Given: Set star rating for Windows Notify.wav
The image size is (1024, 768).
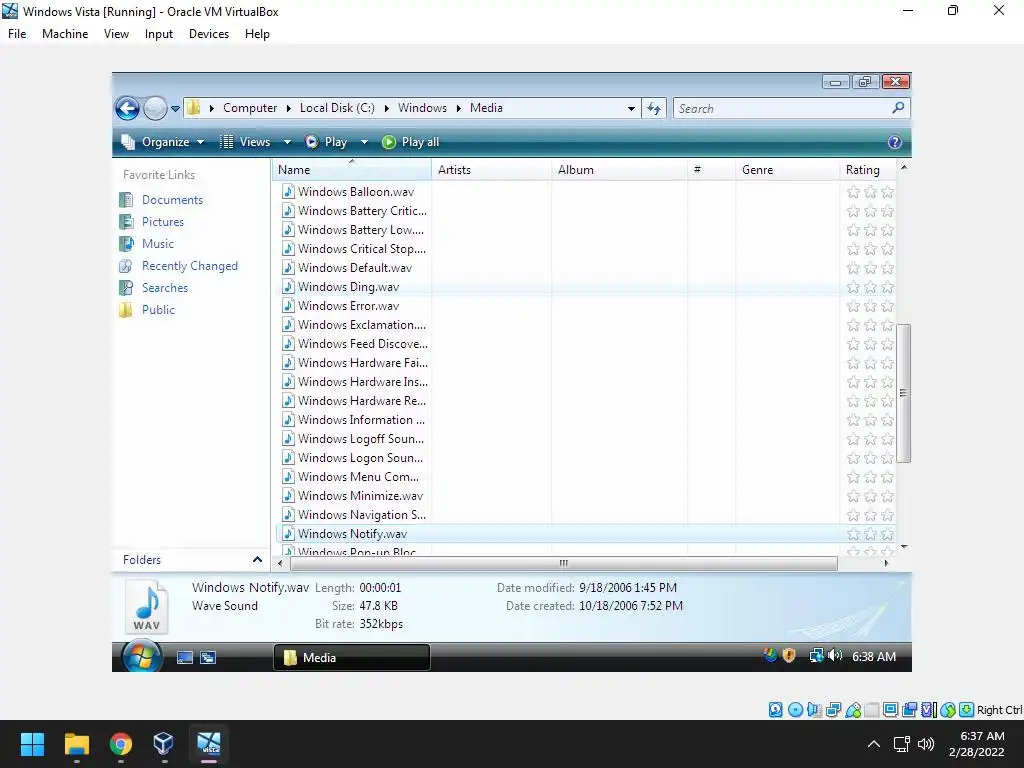Looking at the screenshot, I should 870,534.
